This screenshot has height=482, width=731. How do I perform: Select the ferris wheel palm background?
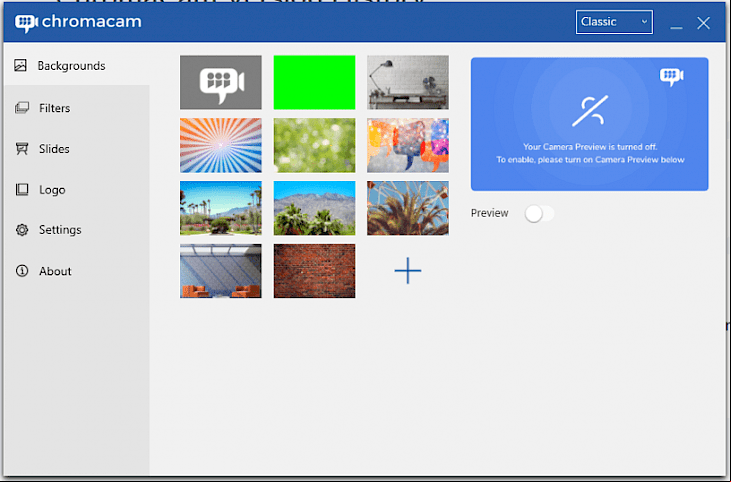[x=407, y=208]
